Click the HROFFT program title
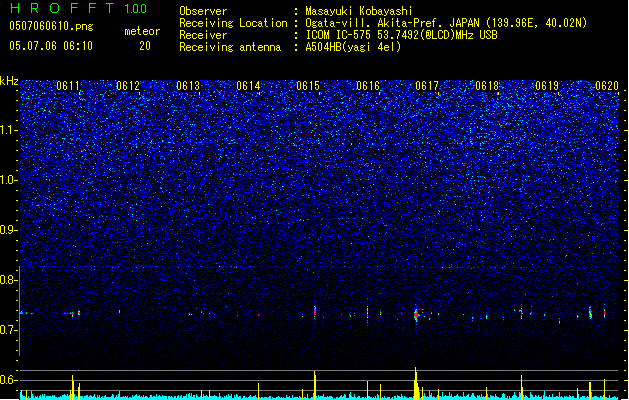This screenshot has height=400, width=629. [62, 8]
